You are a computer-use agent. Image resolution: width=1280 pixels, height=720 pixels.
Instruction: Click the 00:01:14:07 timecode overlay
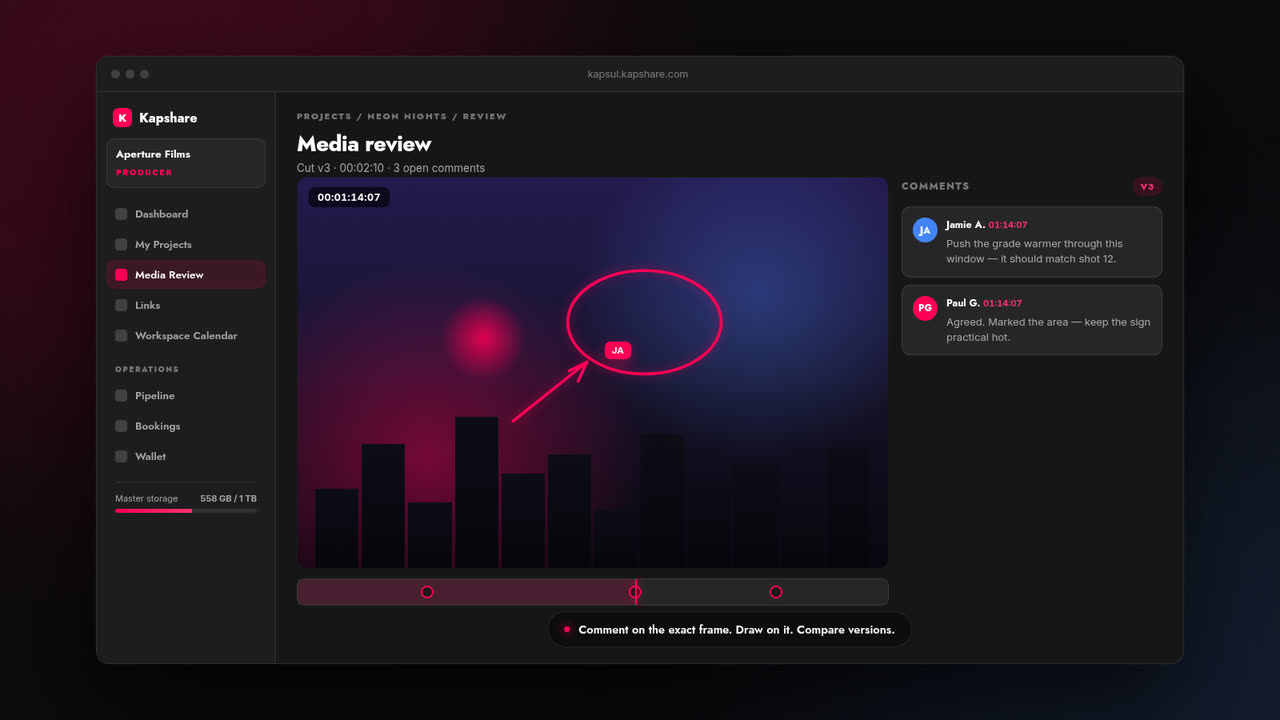349,197
